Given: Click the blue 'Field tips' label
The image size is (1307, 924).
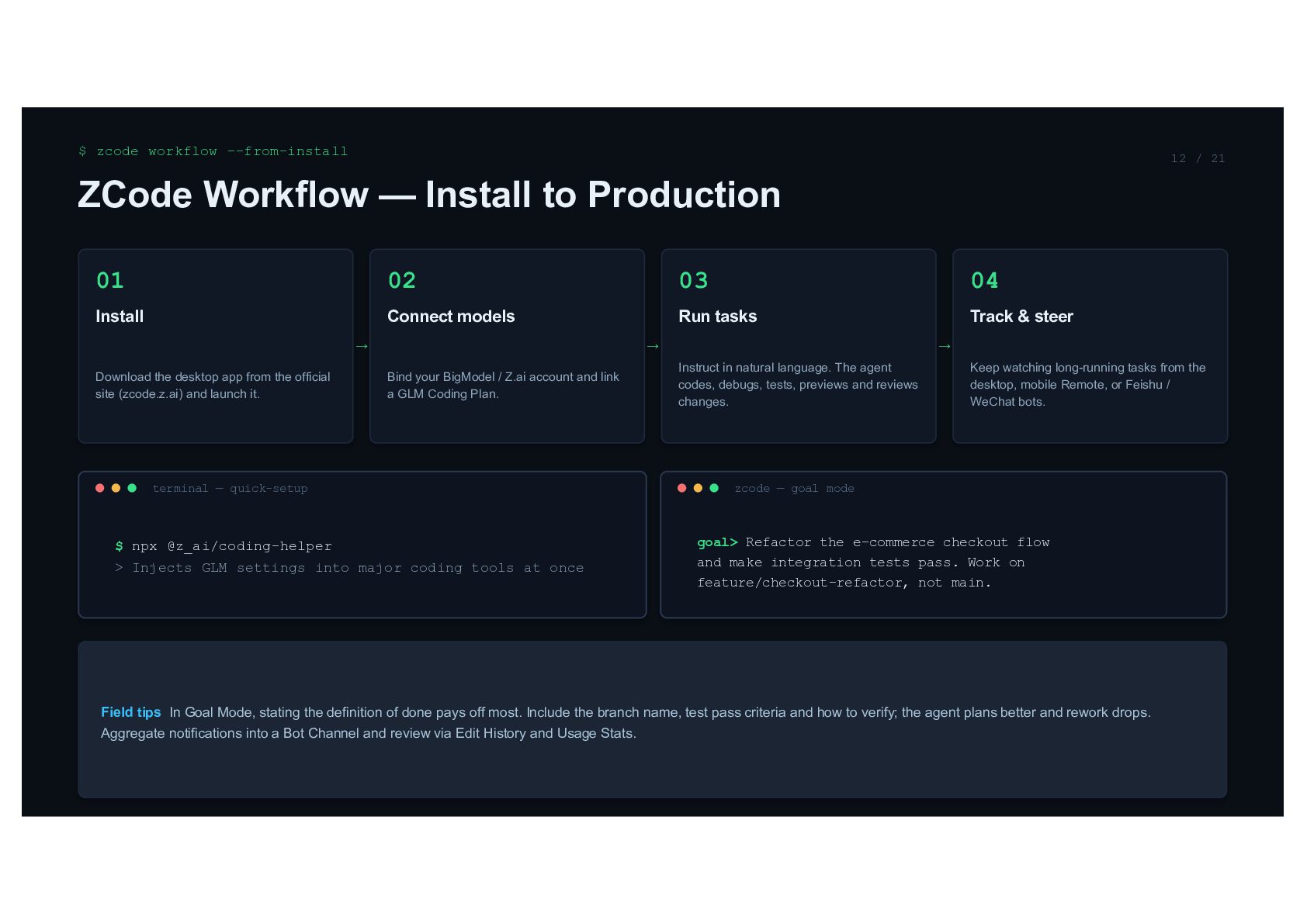Looking at the screenshot, I should tap(131, 712).
